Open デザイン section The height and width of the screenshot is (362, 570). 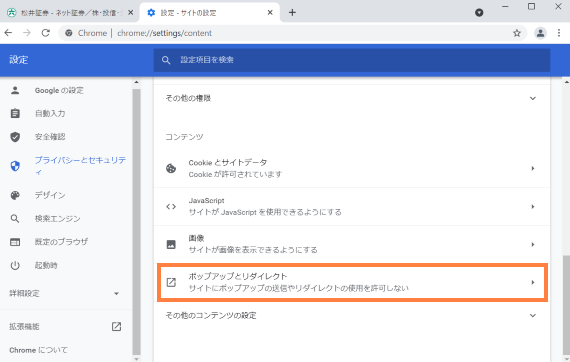[50, 195]
